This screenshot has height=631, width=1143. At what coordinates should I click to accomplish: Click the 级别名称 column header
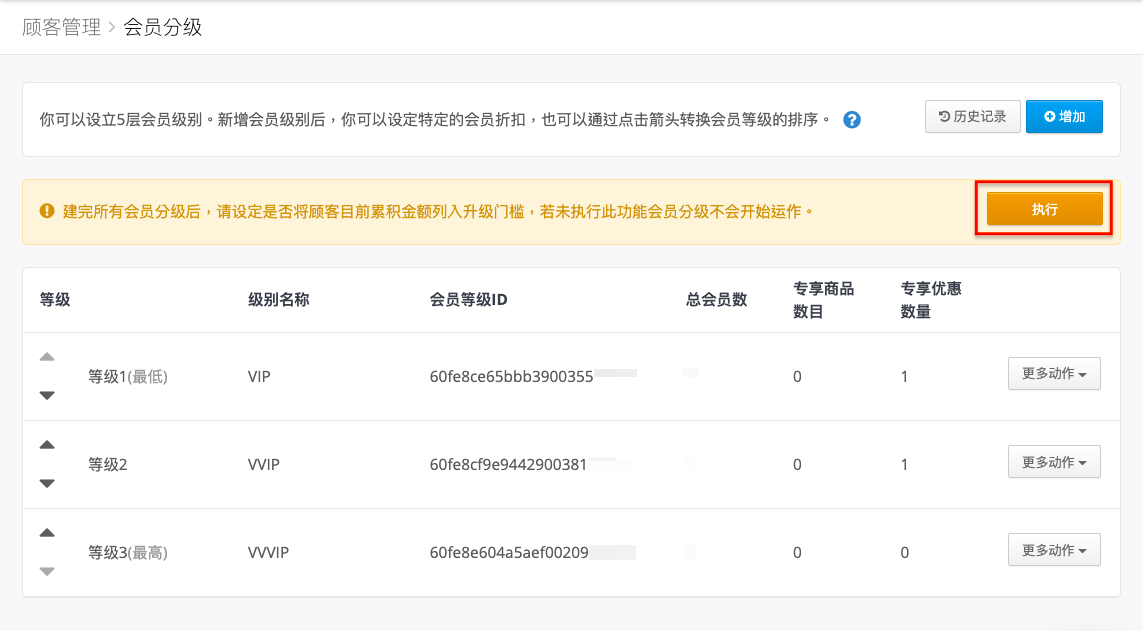pyautogui.click(x=278, y=299)
